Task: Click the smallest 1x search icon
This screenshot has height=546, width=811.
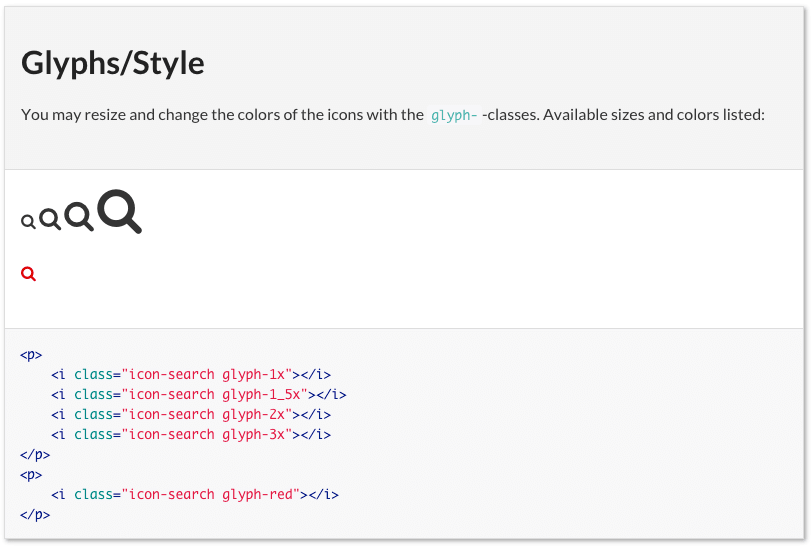Action: click(x=28, y=222)
